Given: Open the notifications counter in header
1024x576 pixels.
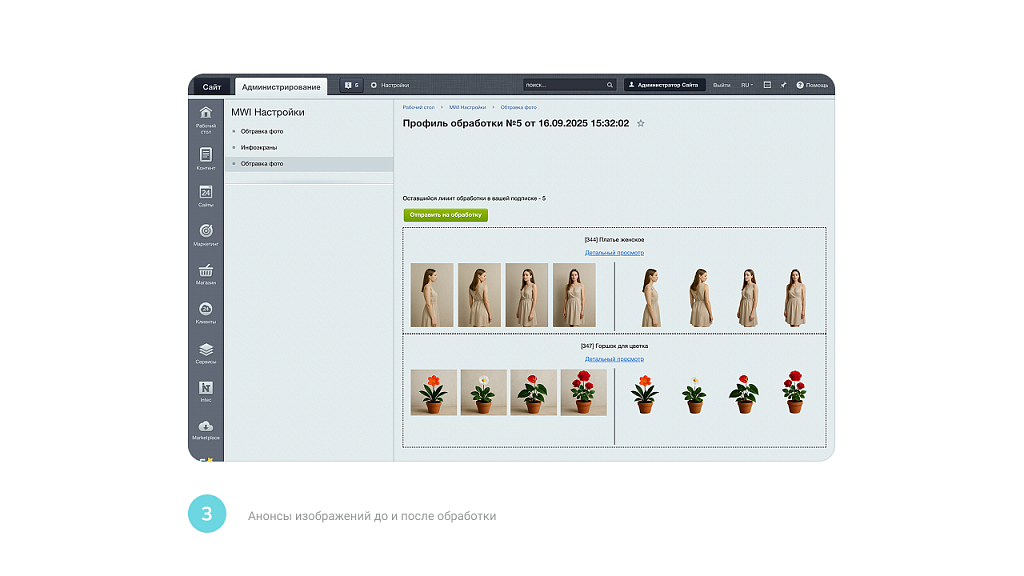Looking at the screenshot, I should point(351,85).
